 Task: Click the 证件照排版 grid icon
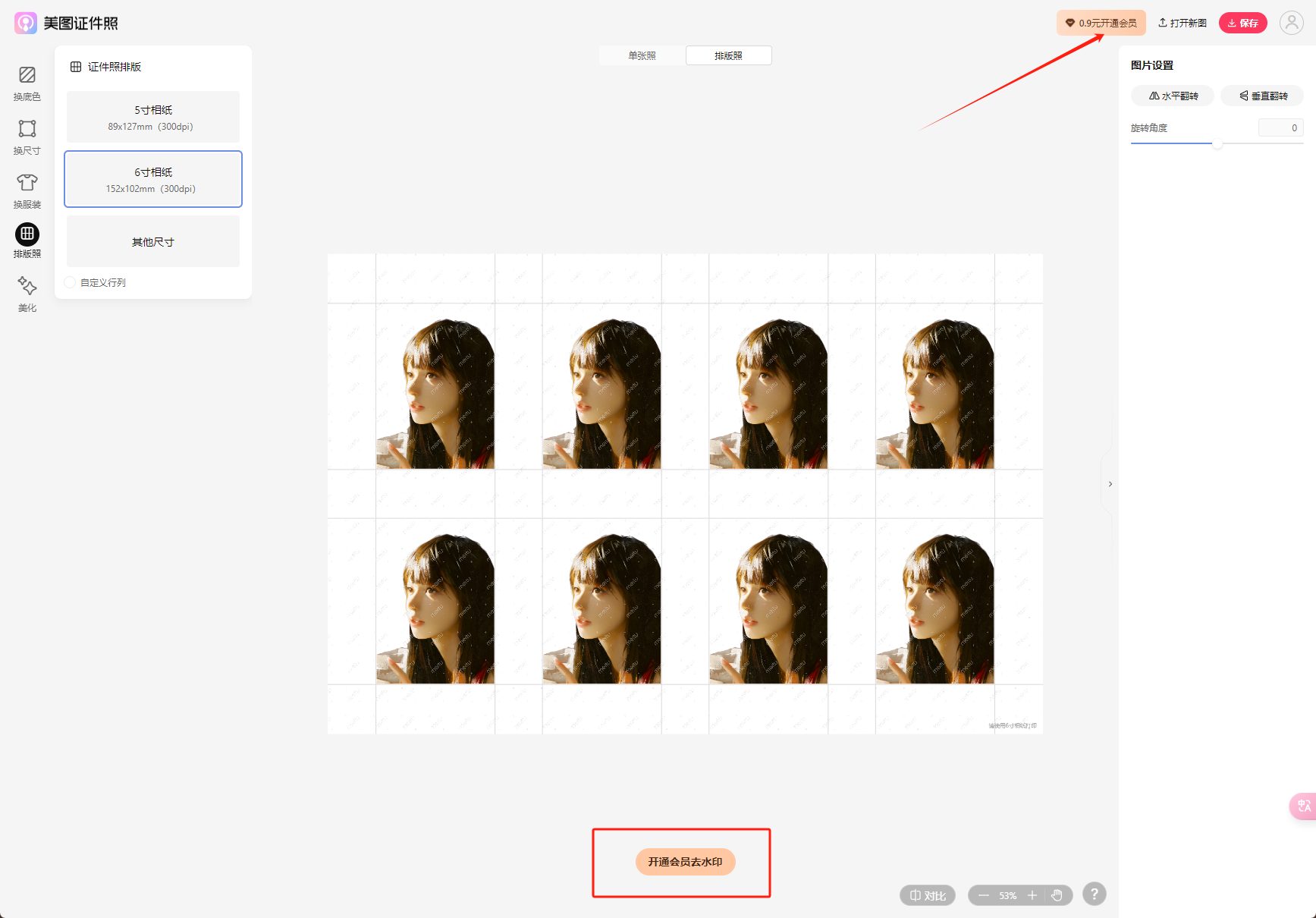tap(76, 67)
